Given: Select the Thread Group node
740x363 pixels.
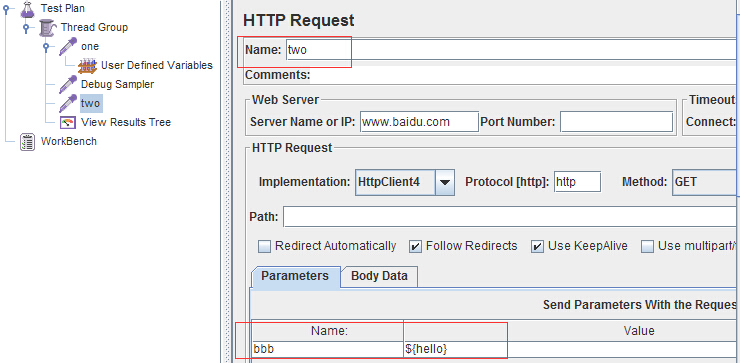Looking at the screenshot, I should click(x=94, y=27).
